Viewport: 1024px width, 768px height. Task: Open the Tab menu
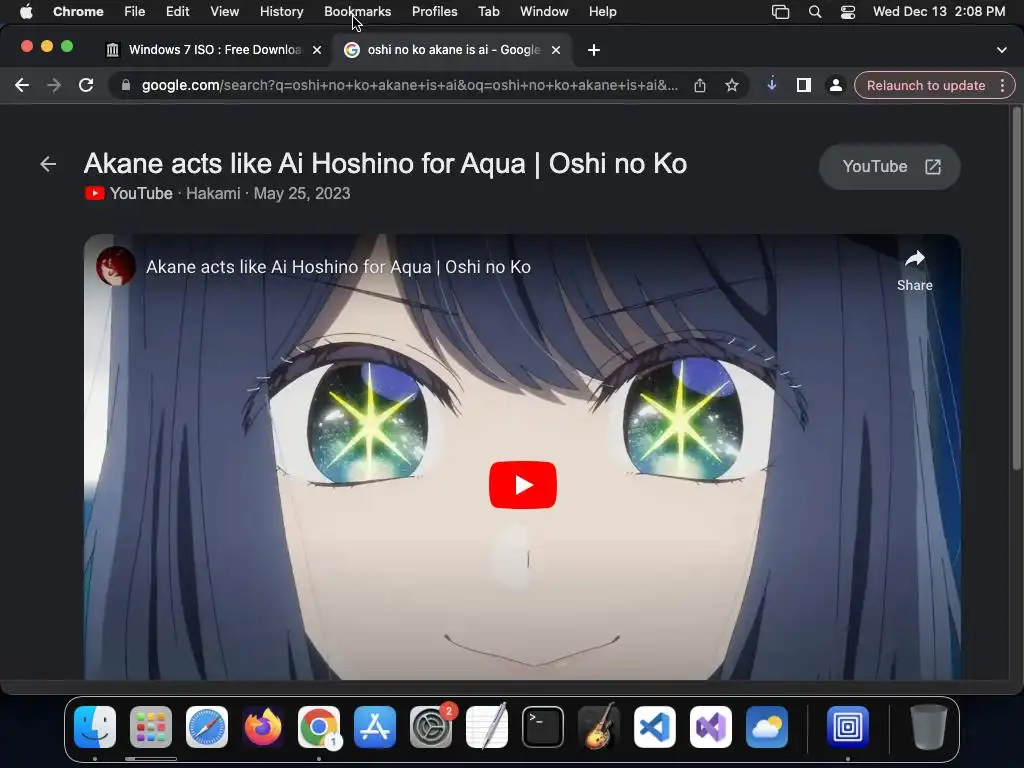point(488,12)
